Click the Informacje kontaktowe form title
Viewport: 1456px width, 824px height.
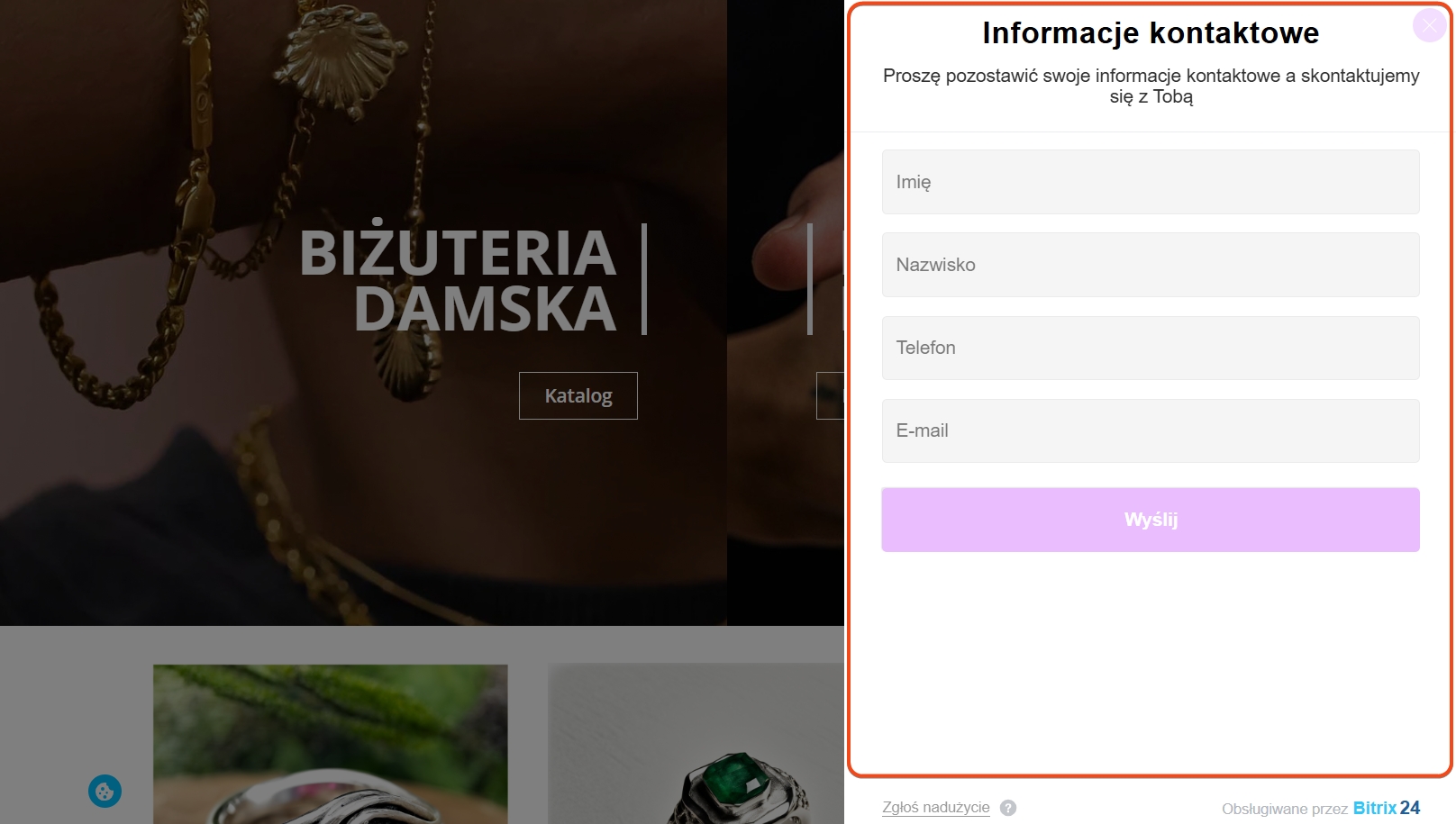1151,33
